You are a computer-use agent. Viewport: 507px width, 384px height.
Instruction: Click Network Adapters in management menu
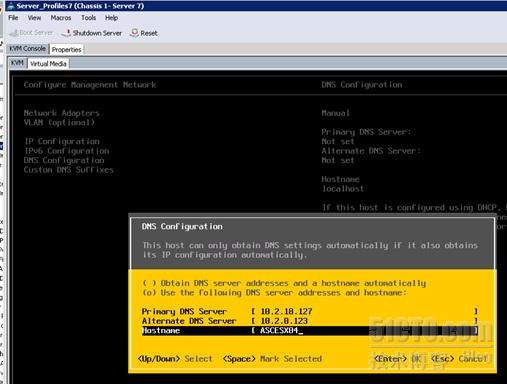(61, 113)
